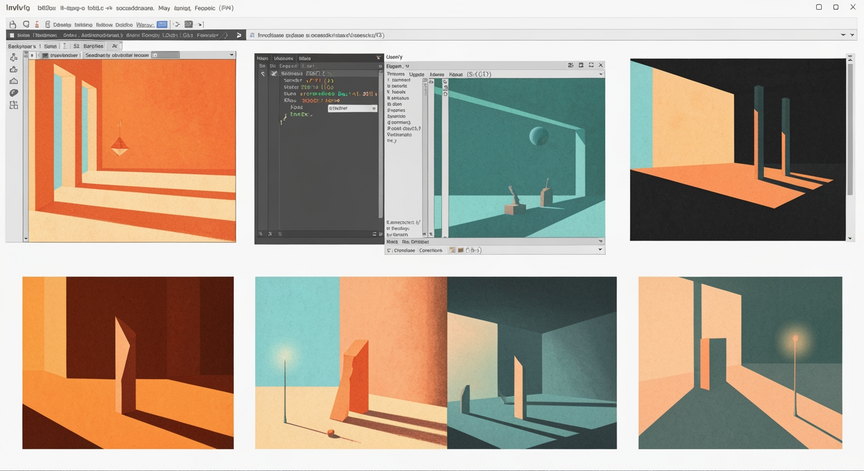Viewport: 864px width, 471px height.
Task: Open the brown and orange monolith thumbnail
Action: click(x=128, y=362)
